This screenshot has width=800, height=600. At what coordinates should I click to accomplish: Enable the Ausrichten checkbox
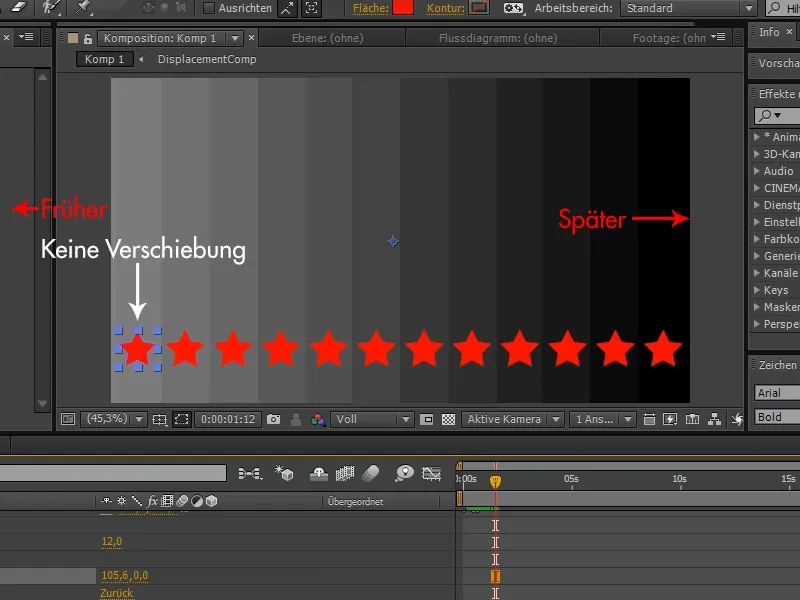(208, 8)
